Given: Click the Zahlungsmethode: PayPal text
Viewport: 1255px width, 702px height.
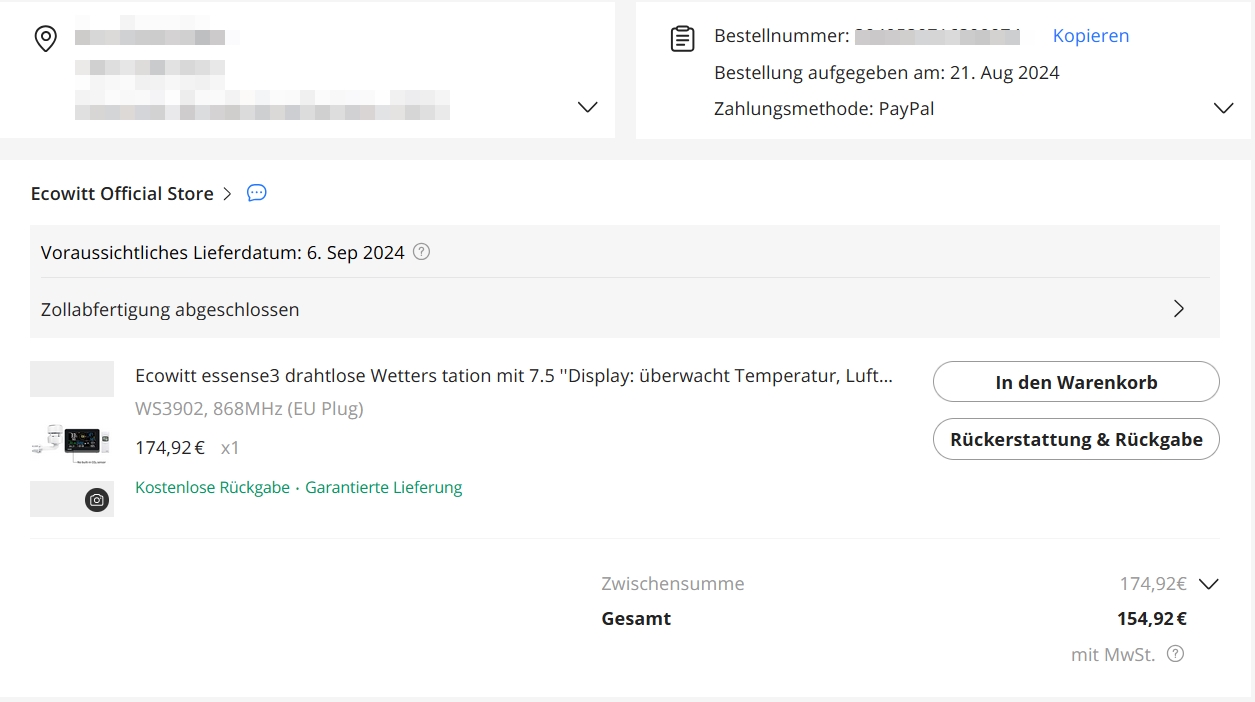Looking at the screenshot, I should point(824,109).
